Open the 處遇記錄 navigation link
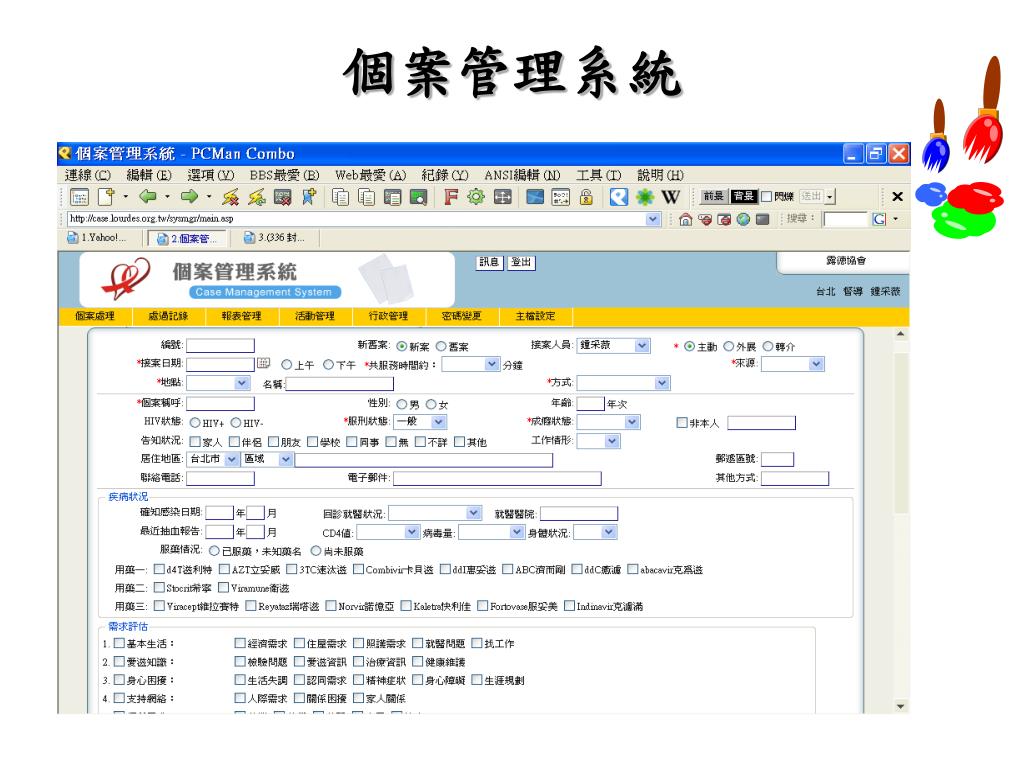 pos(168,316)
